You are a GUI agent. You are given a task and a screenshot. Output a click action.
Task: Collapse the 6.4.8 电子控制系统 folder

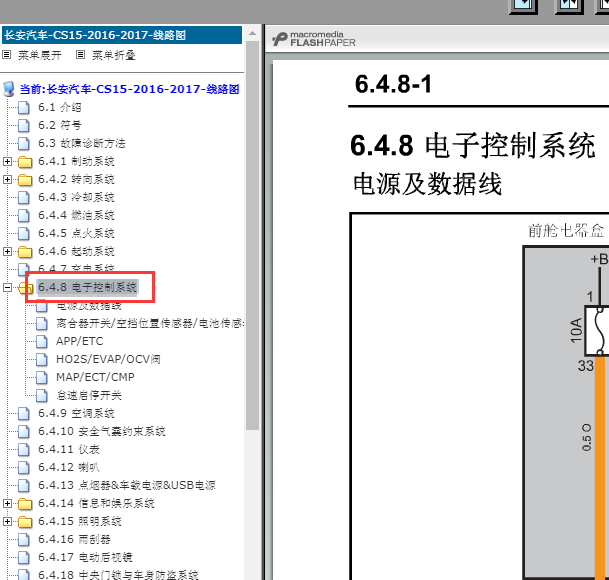point(7,287)
